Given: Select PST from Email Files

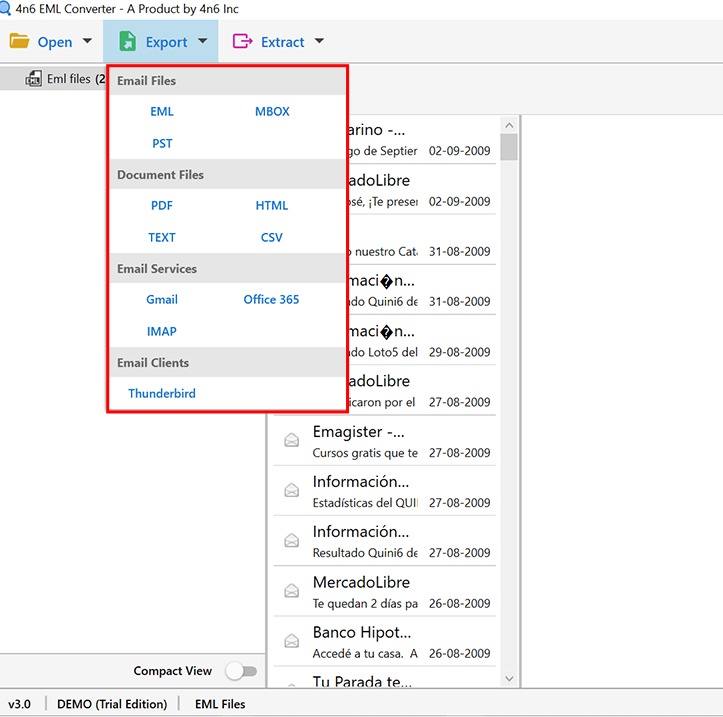Looking at the screenshot, I should 162,143.
